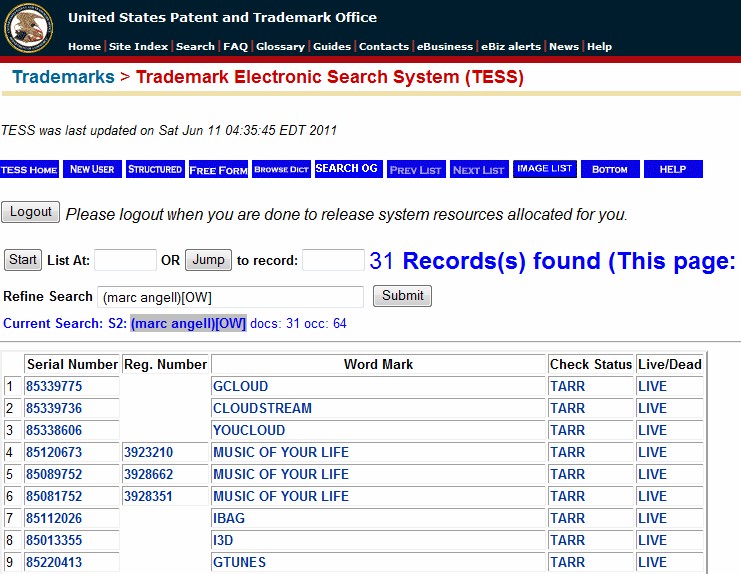Click the TESS Home button

[x=29, y=169]
